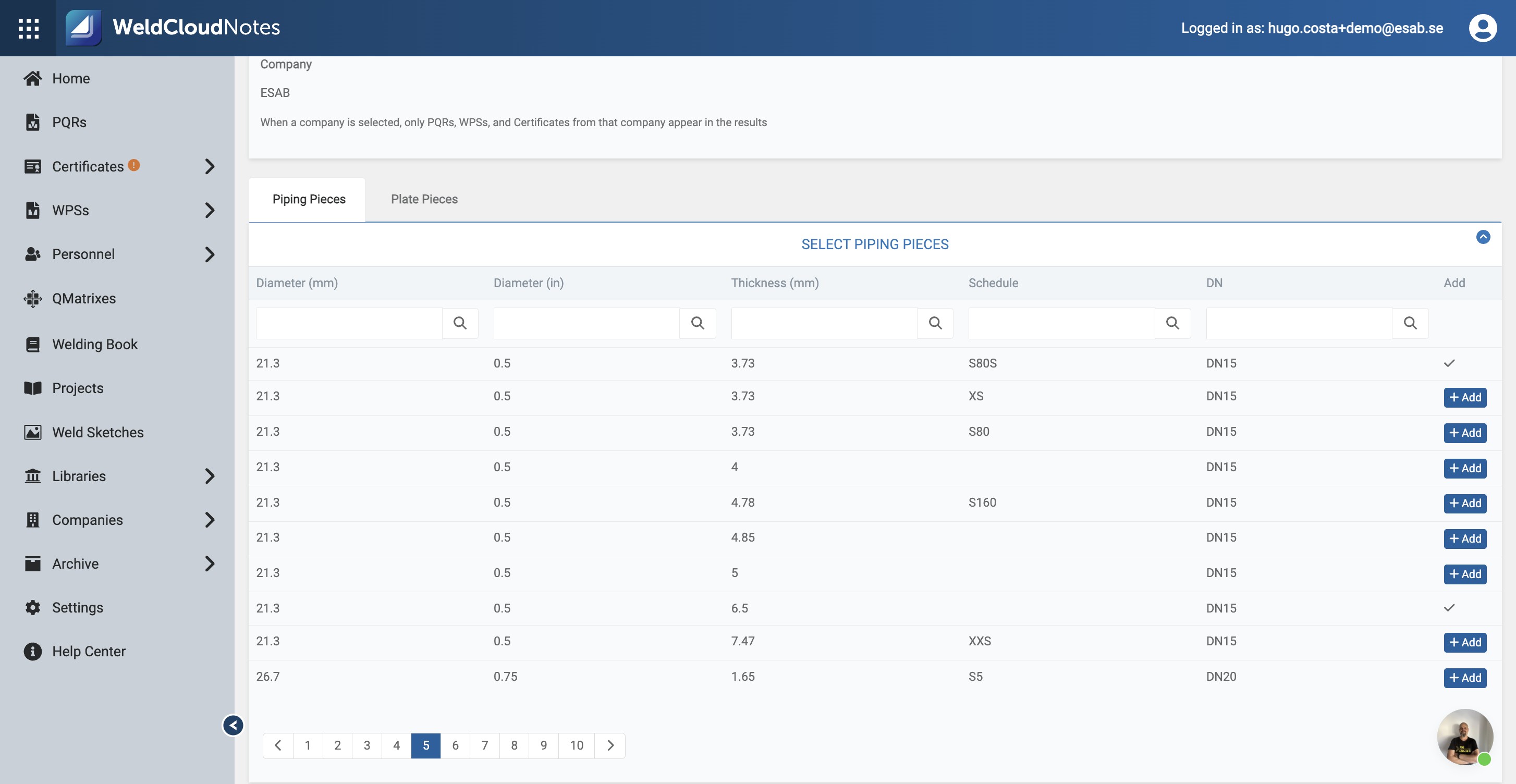Click the QMatrixes icon in sidebar

32,298
